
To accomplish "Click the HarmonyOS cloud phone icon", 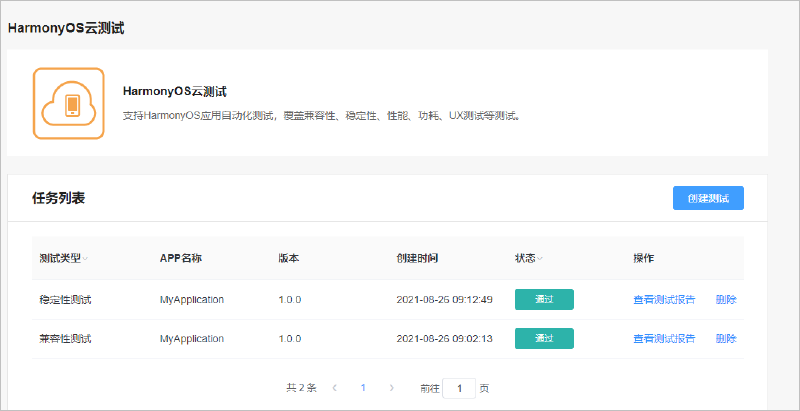I will (x=68, y=104).
